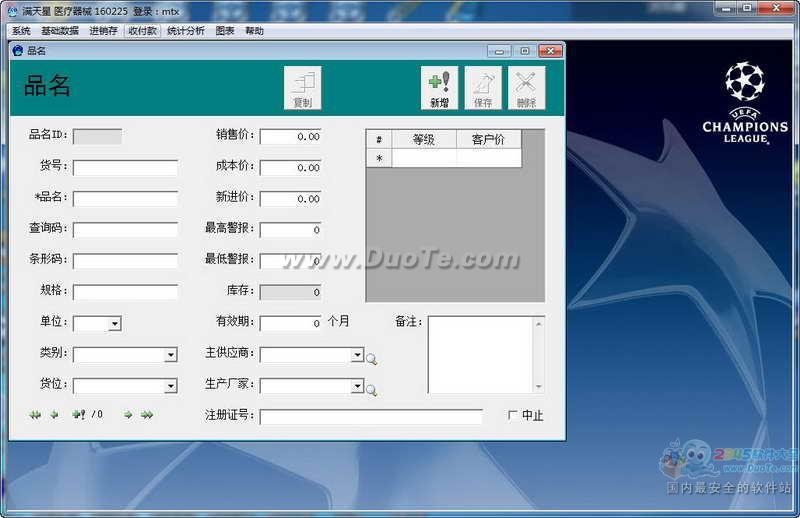Click the 货号 input field

[126, 168]
